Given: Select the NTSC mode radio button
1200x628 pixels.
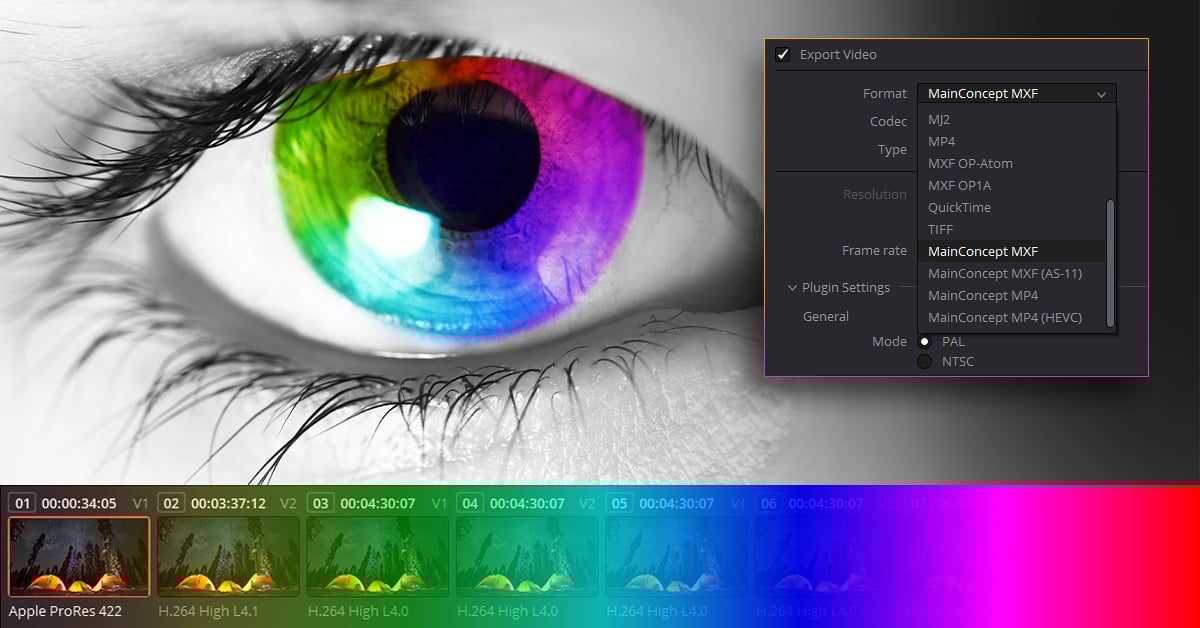Looking at the screenshot, I should pos(923,362).
